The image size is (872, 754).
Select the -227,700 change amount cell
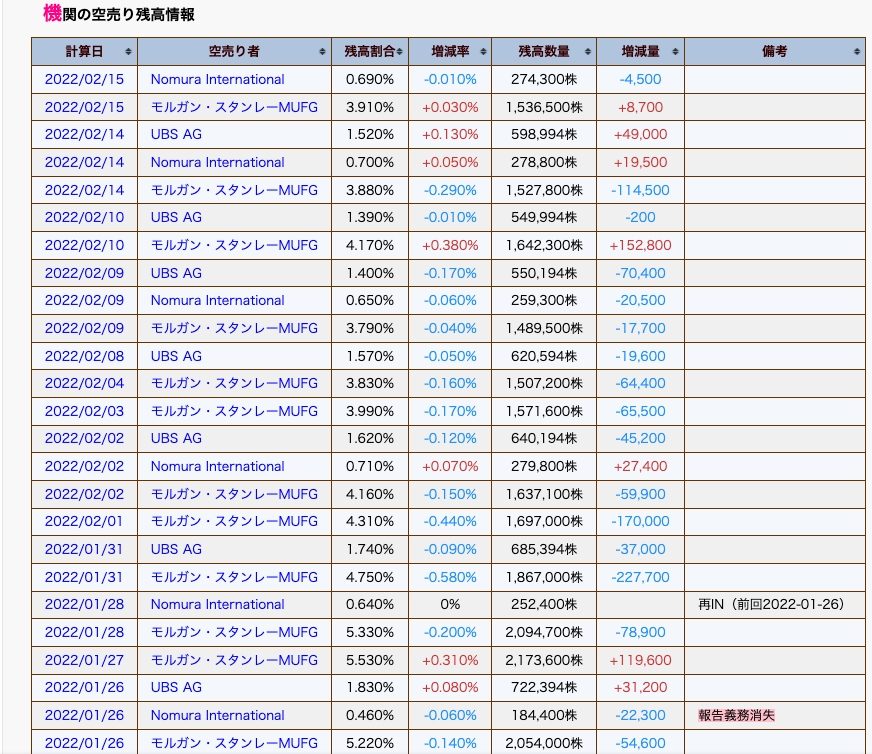point(641,577)
